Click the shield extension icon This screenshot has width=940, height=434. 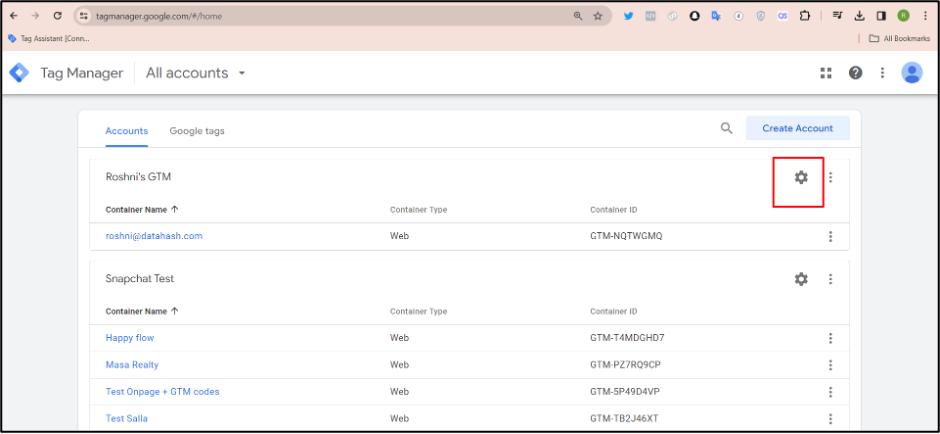click(x=760, y=16)
